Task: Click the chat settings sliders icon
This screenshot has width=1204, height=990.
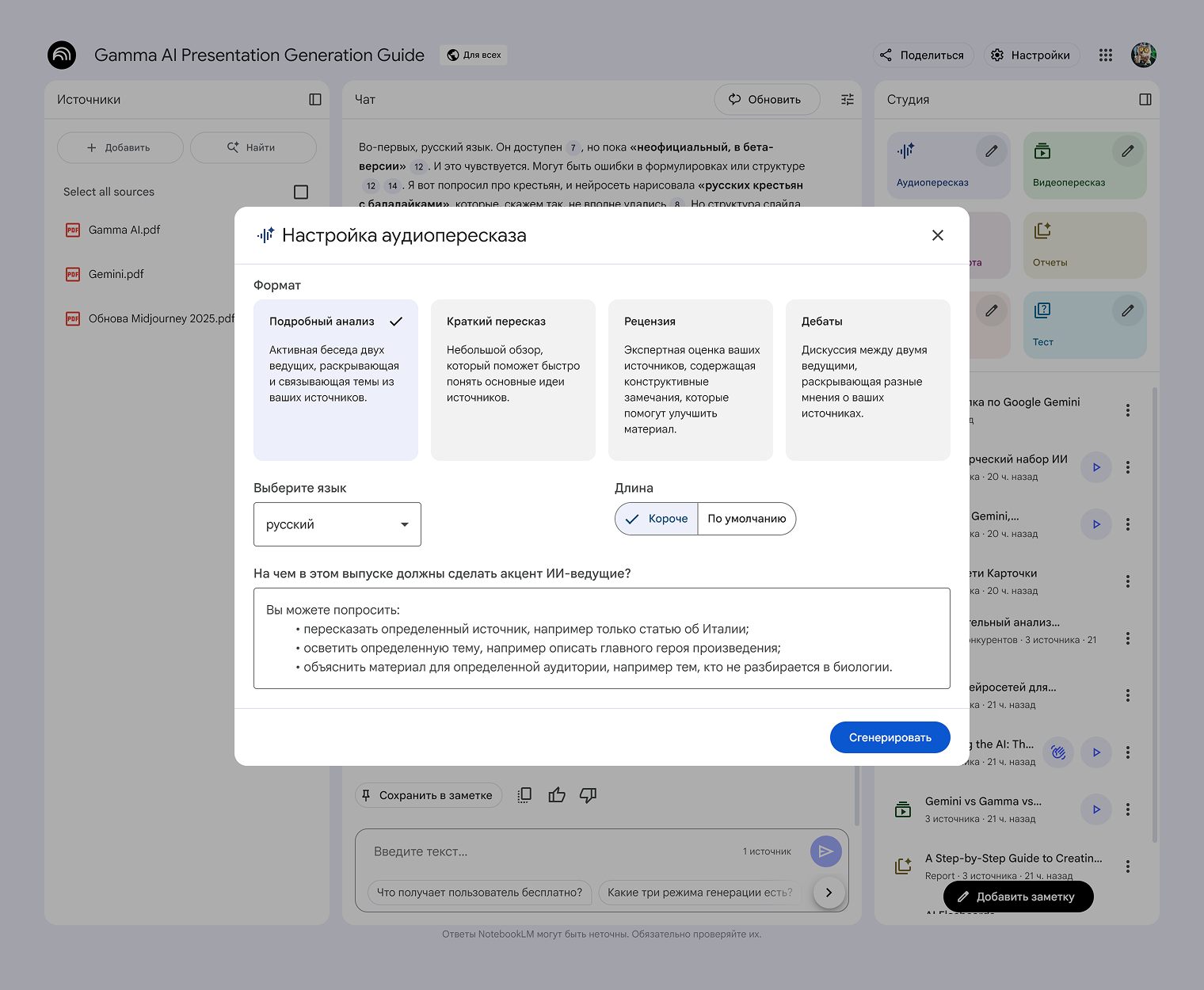Action: click(x=848, y=100)
